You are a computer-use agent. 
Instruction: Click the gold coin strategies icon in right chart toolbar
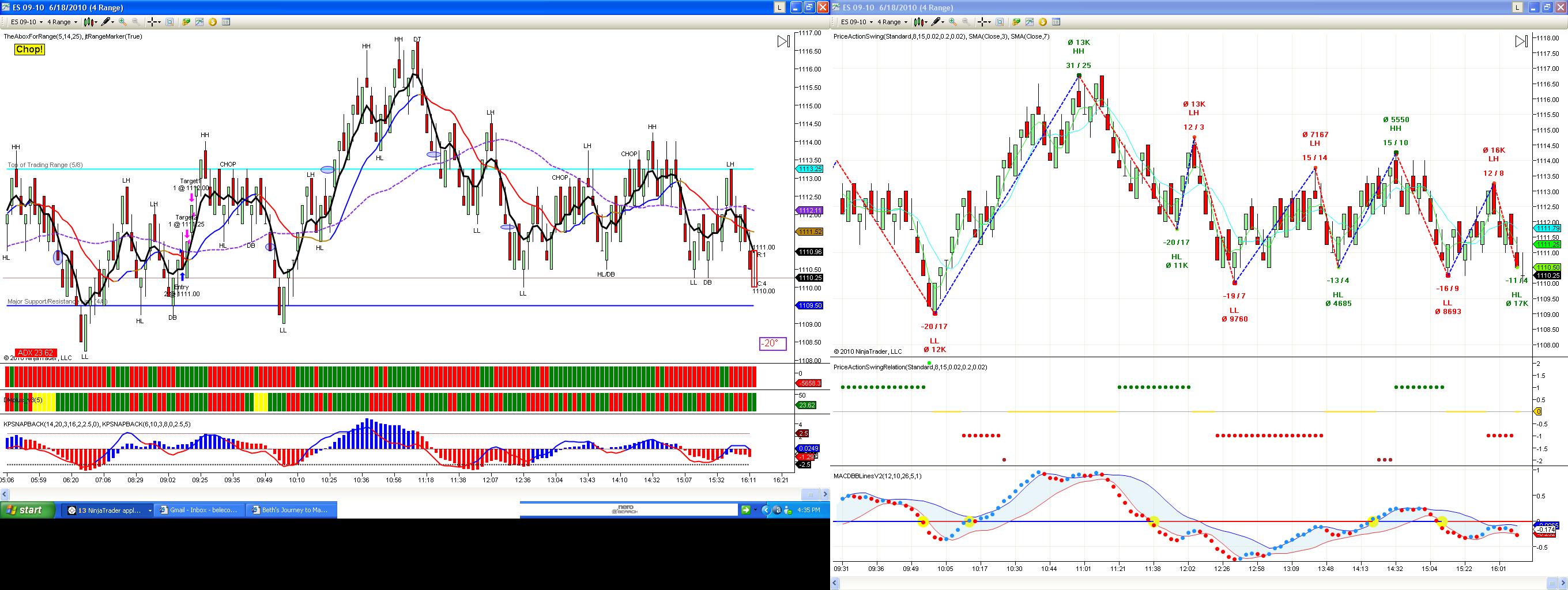pyautogui.click(x=1043, y=22)
